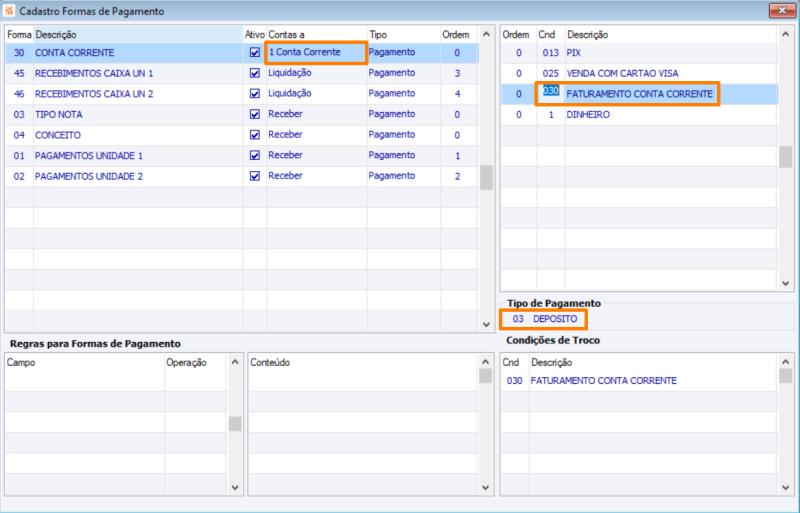The image size is (800, 513).
Task: Click the app icon in title bar
Action: click(10, 11)
